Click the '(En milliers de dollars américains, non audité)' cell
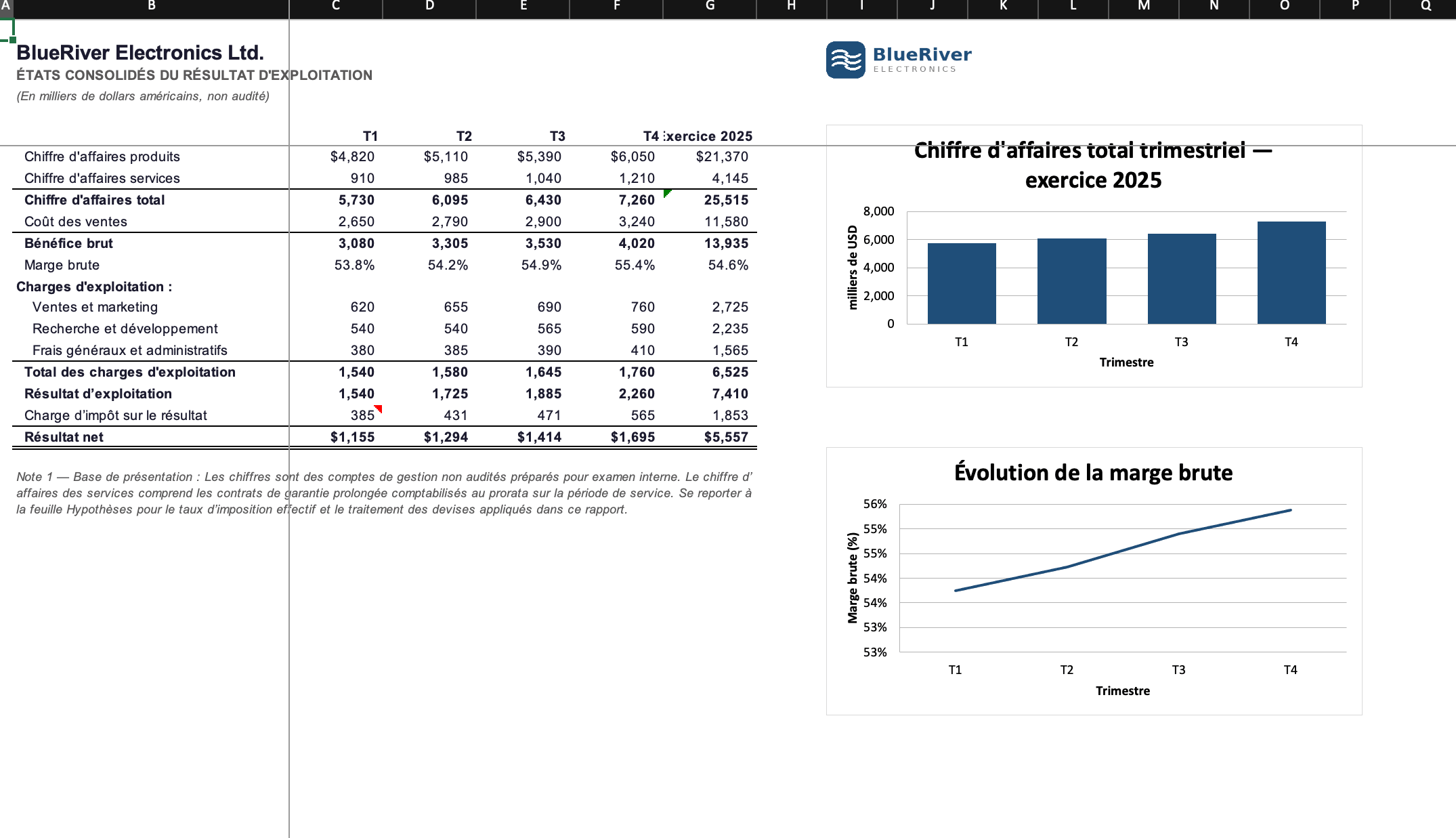This screenshot has height=838, width=1456. (143, 96)
